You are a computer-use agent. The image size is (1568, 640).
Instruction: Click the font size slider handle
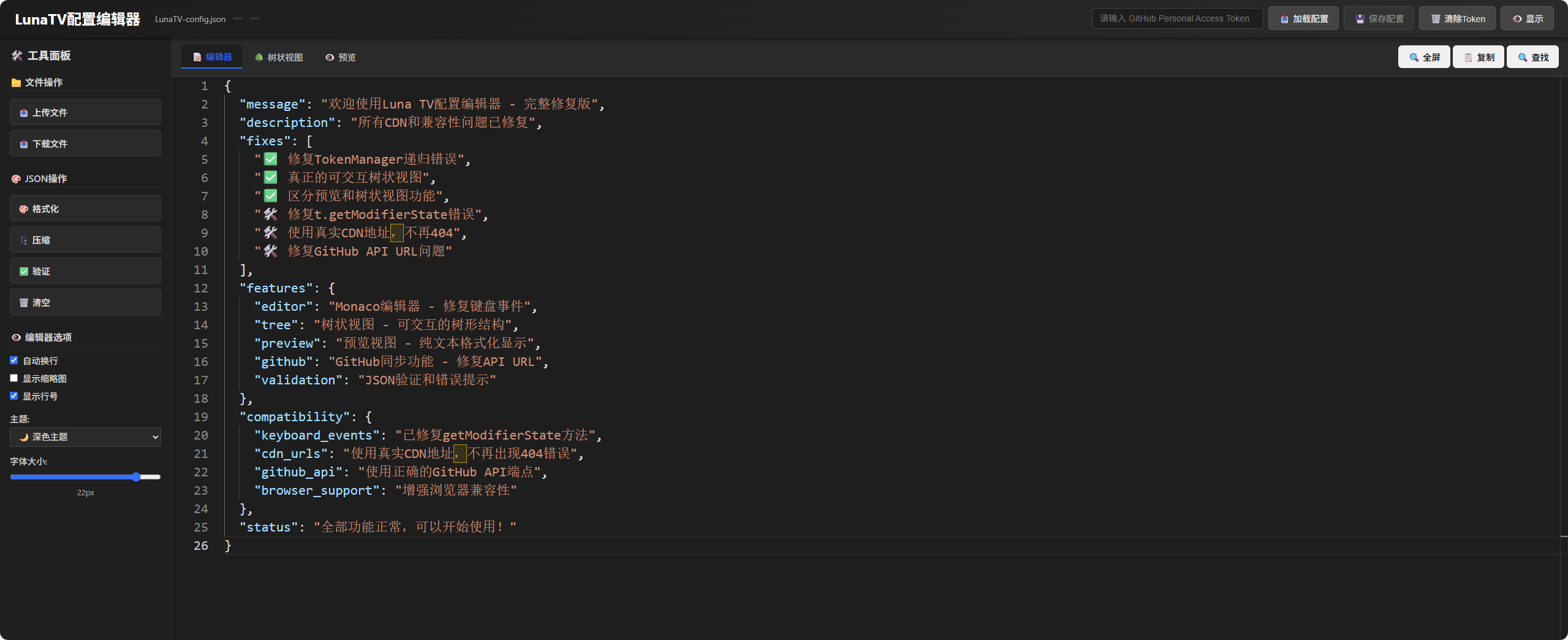[136, 477]
